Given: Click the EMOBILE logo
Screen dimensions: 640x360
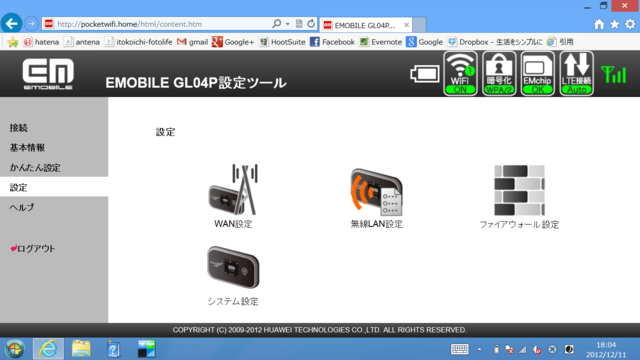Looking at the screenshot, I should (48, 74).
